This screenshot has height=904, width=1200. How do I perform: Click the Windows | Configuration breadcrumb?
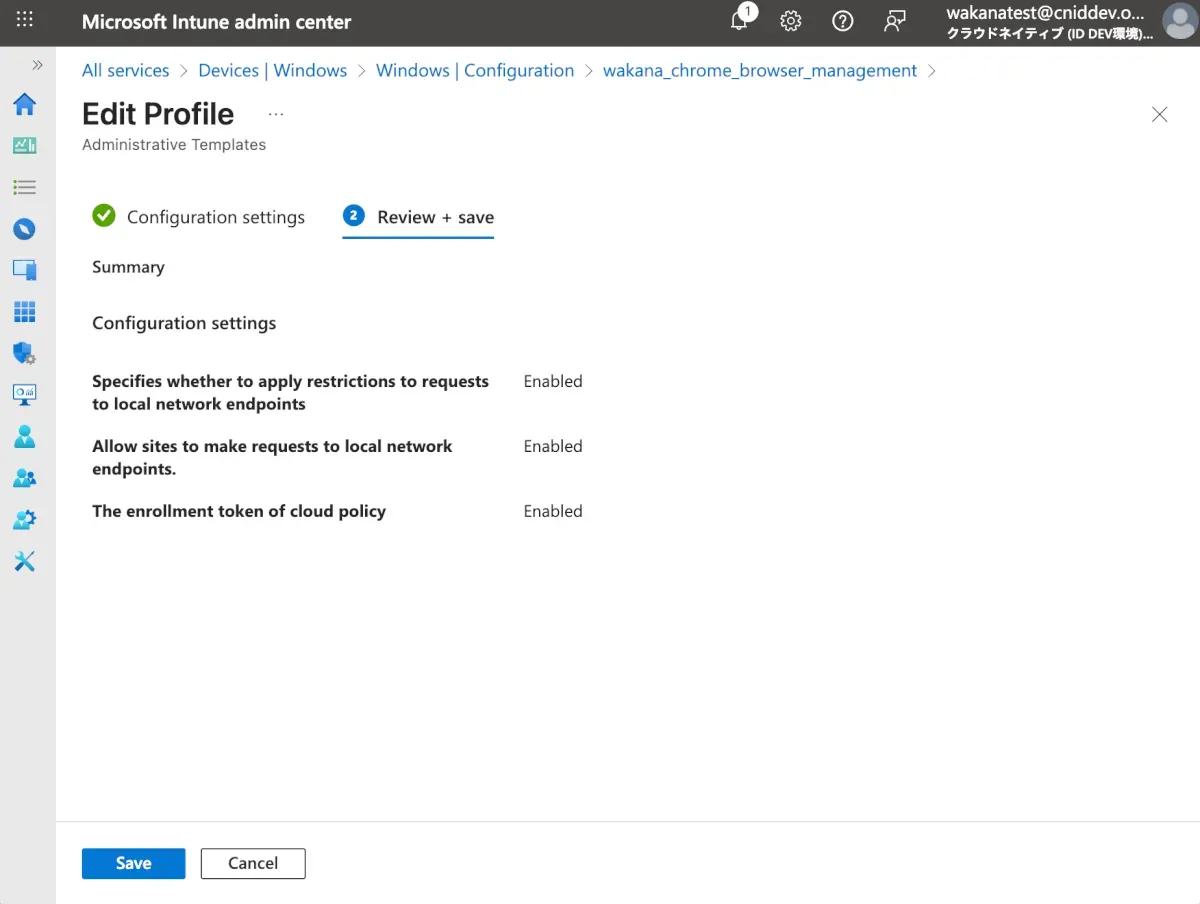[x=475, y=70]
